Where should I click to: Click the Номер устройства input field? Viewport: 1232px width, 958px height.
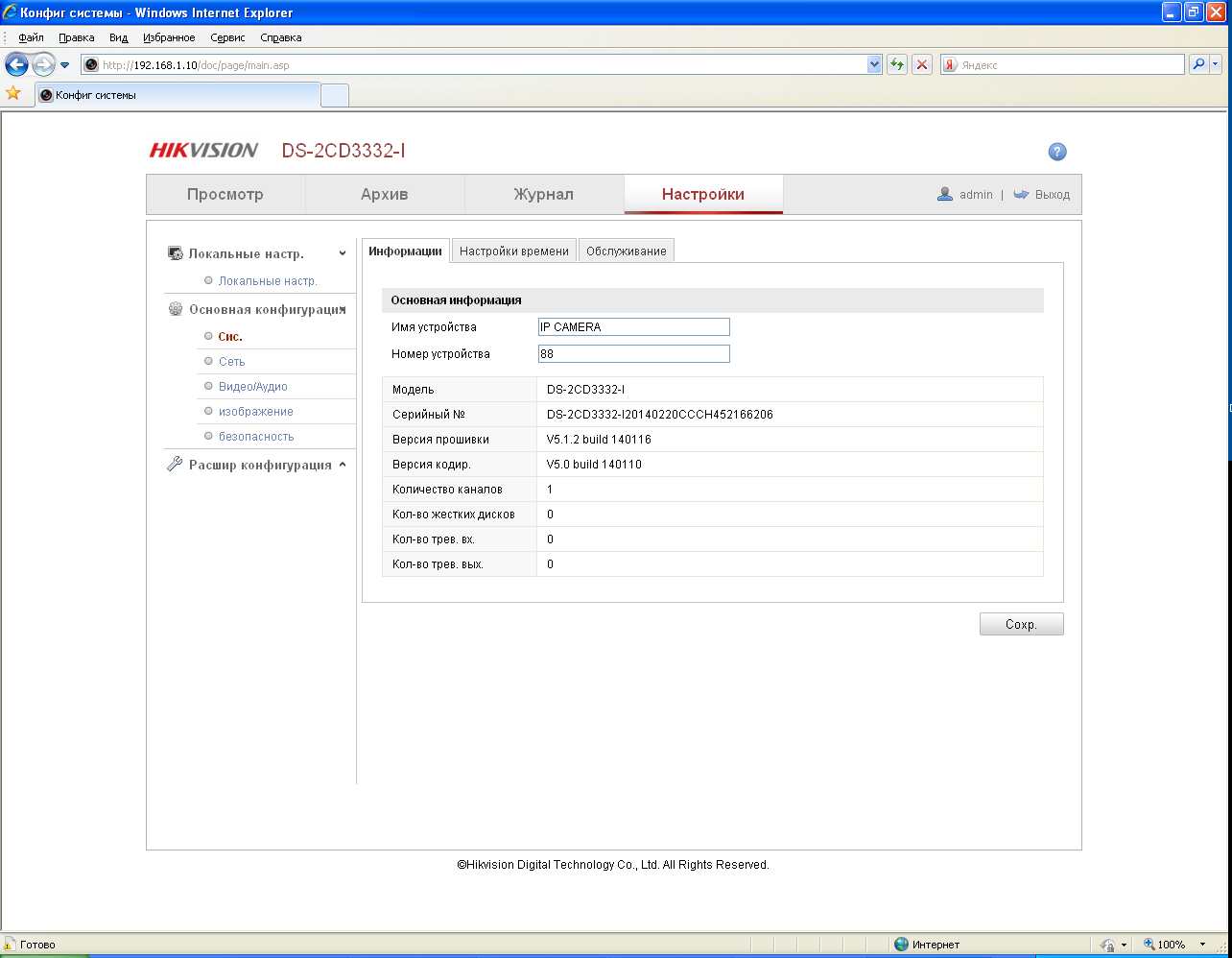(x=634, y=354)
